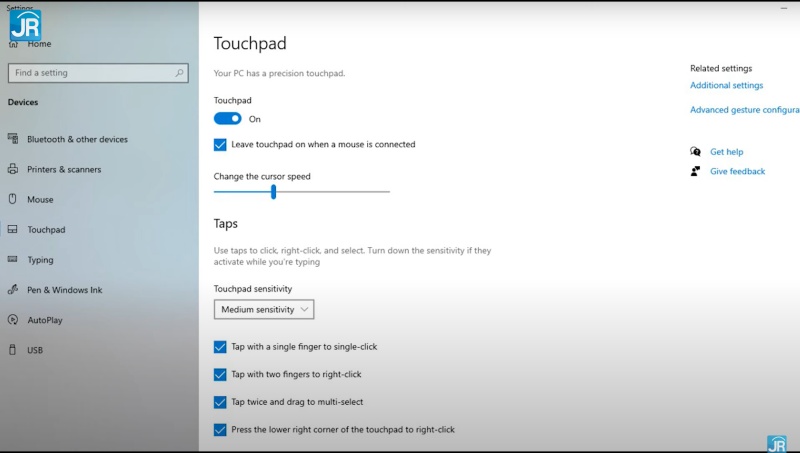Uncheck Leave touchpad on when mouse connected
This screenshot has height=453, width=800.
(220, 144)
